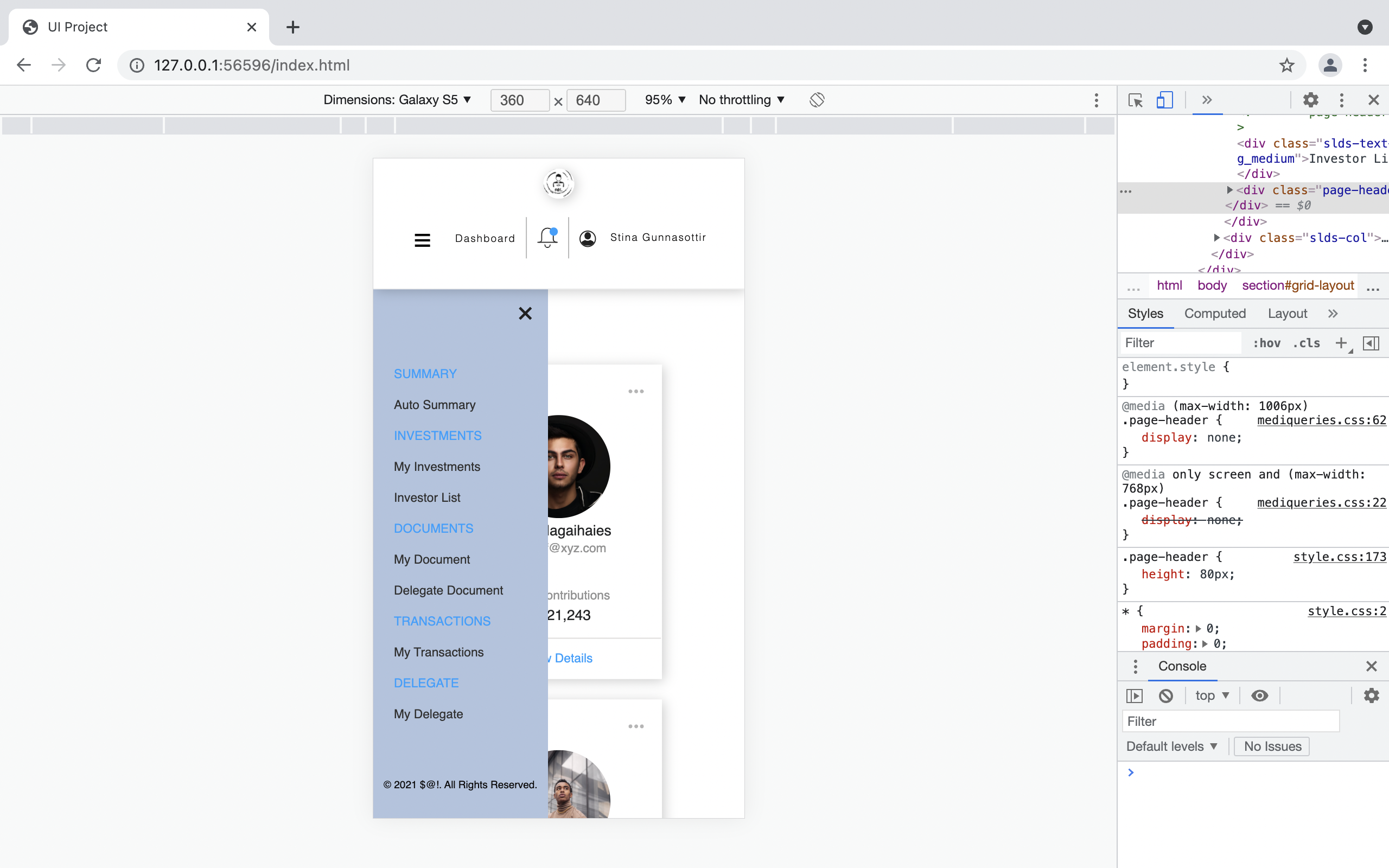Switch to the Layout tab
Image resolution: width=1389 pixels, height=868 pixels.
click(1287, 314)
